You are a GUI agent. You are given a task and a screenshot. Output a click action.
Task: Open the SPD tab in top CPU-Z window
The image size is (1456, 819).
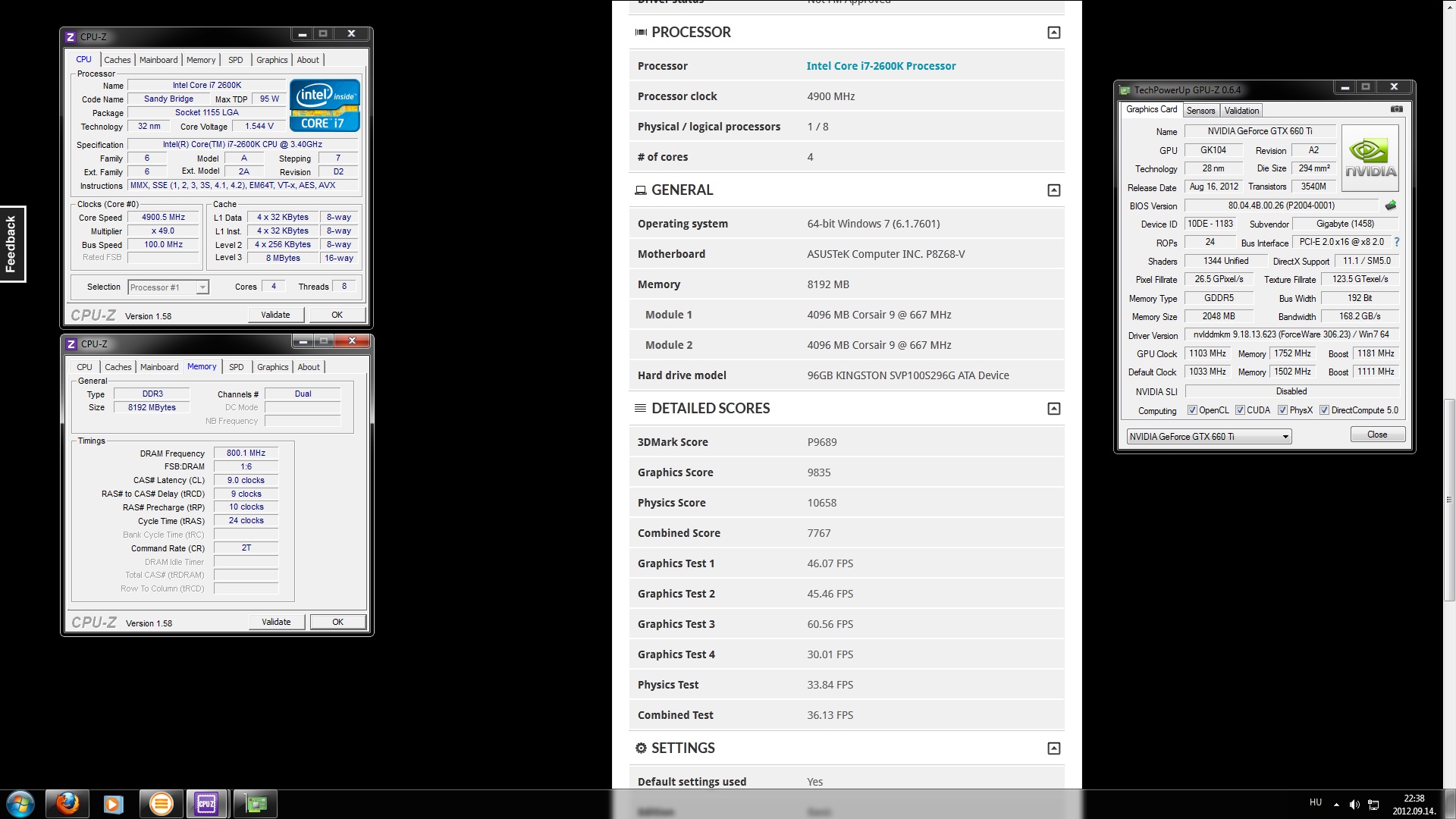[236, 60]
